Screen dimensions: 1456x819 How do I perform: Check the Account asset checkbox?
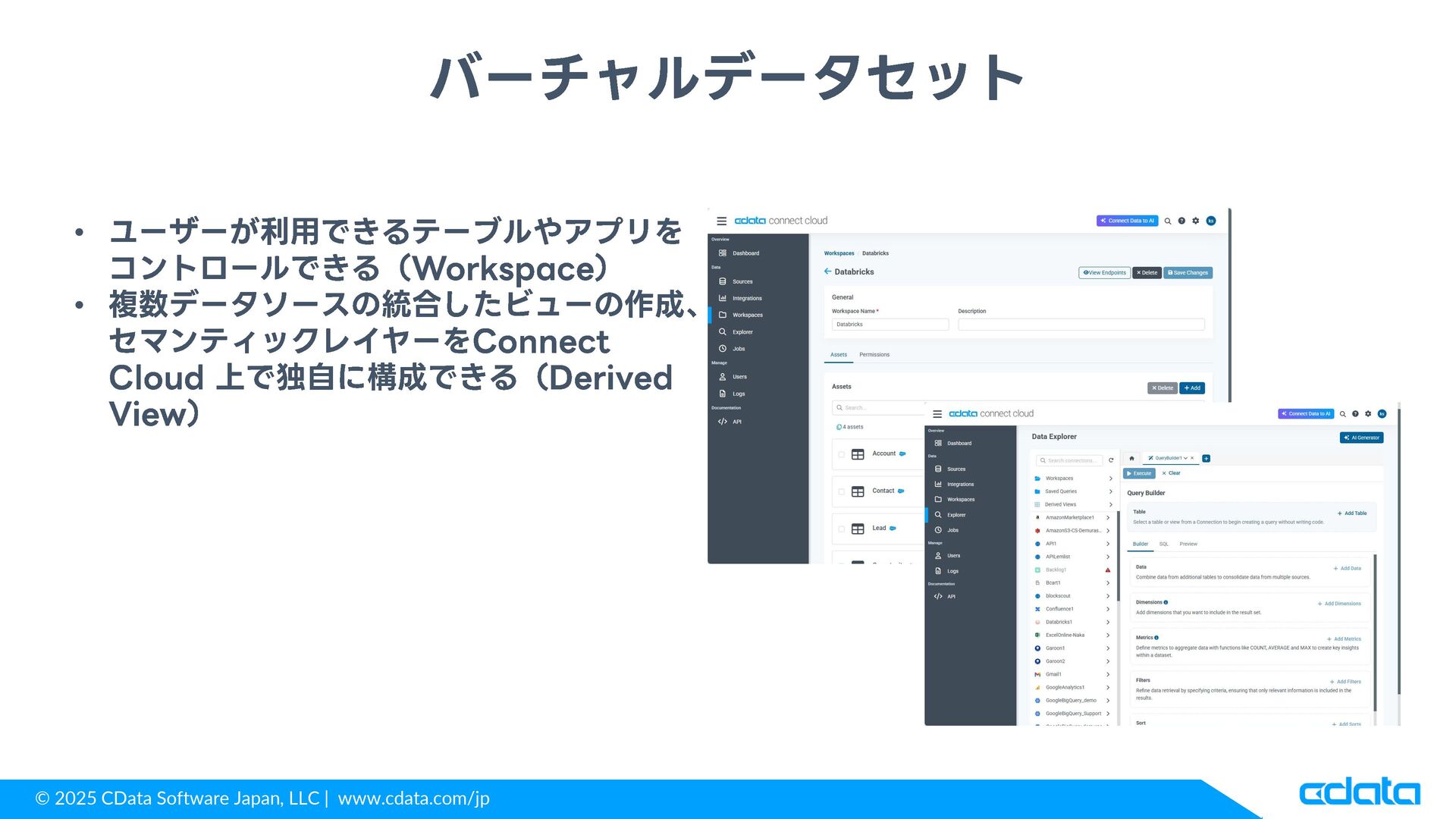[842, 454]
